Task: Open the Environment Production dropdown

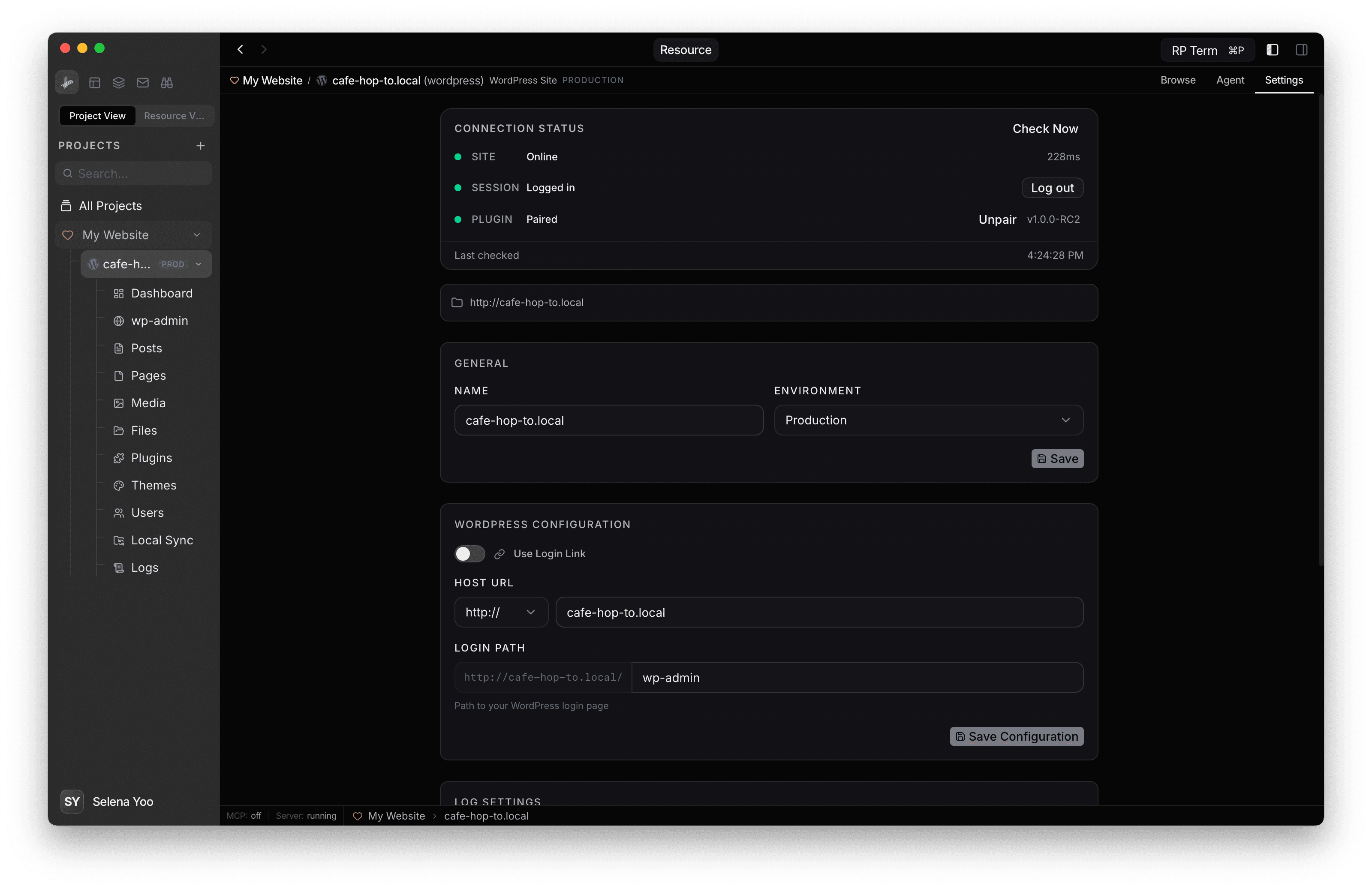Action: (928, 420)
